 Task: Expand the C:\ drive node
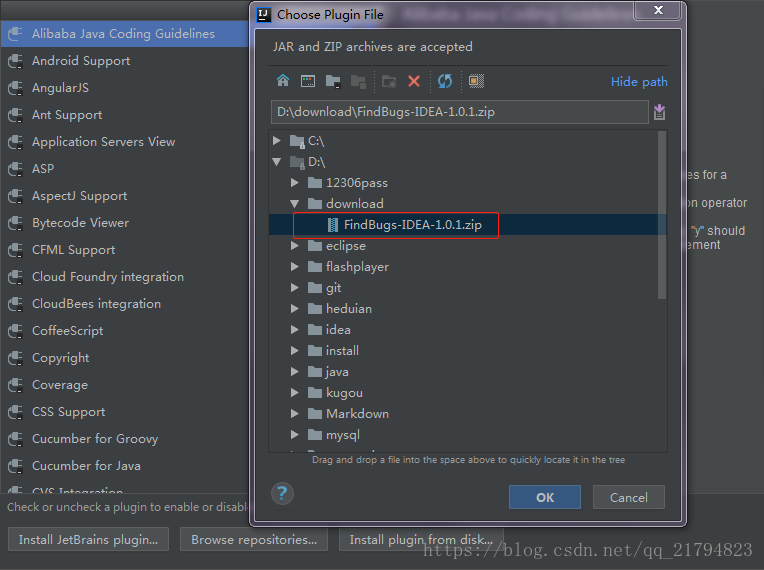click(277, 140)
